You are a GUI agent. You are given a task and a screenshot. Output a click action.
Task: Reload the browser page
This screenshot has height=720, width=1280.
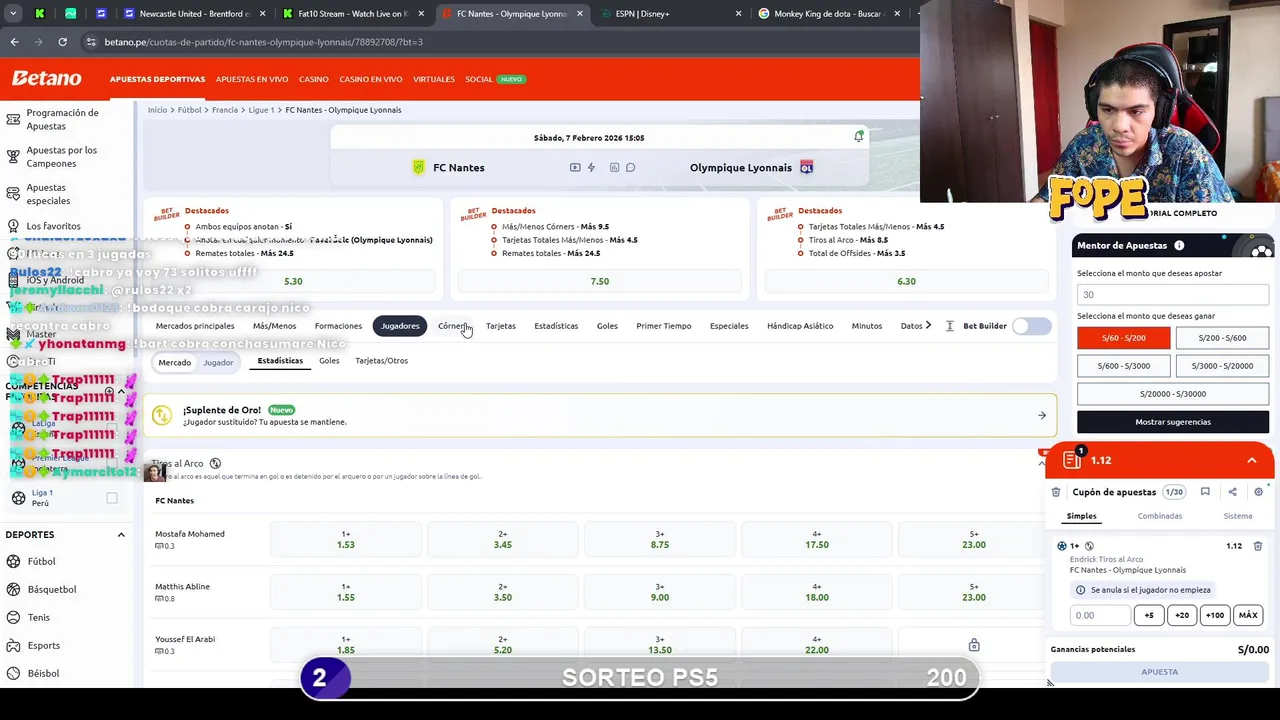[x=62, y=42]
